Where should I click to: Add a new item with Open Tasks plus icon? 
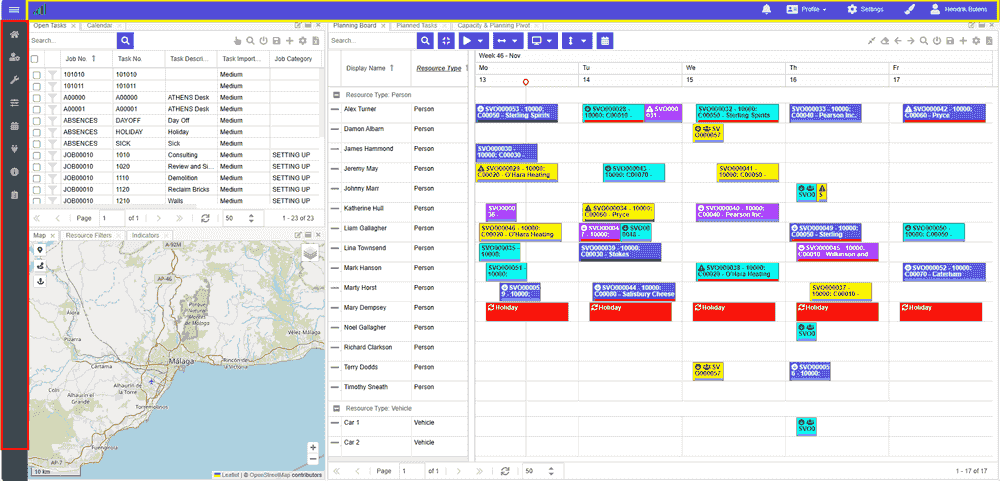coord(290,41)
